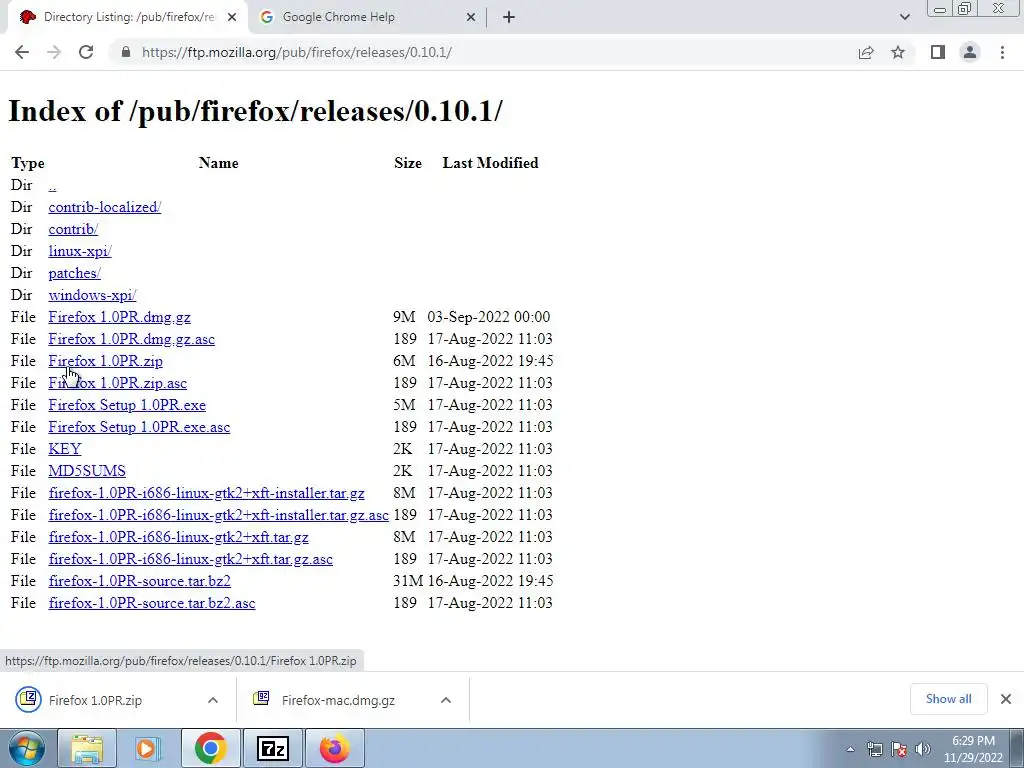Download firefox-1.0PR-i686-linux-gtk2+xft.tar.gz

(x=178, y=537)
